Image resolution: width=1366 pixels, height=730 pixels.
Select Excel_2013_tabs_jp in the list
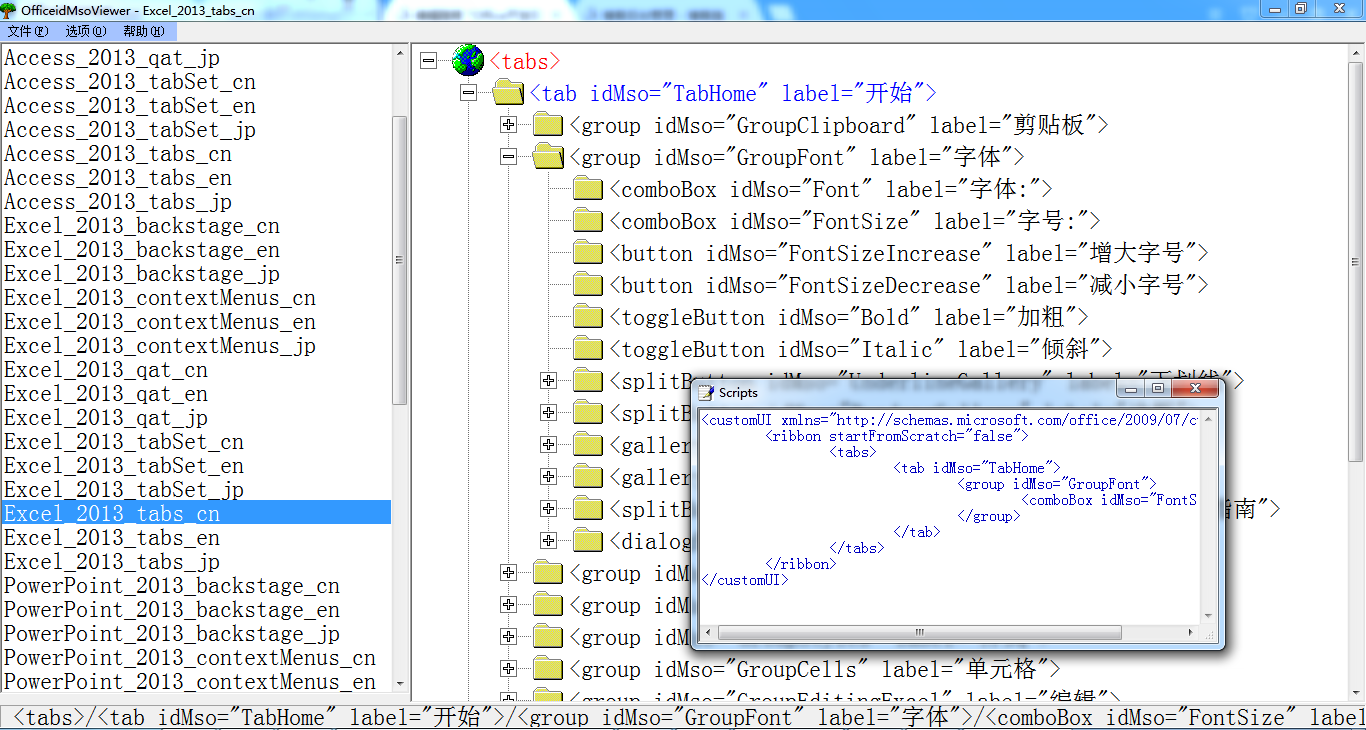(112, 562)
